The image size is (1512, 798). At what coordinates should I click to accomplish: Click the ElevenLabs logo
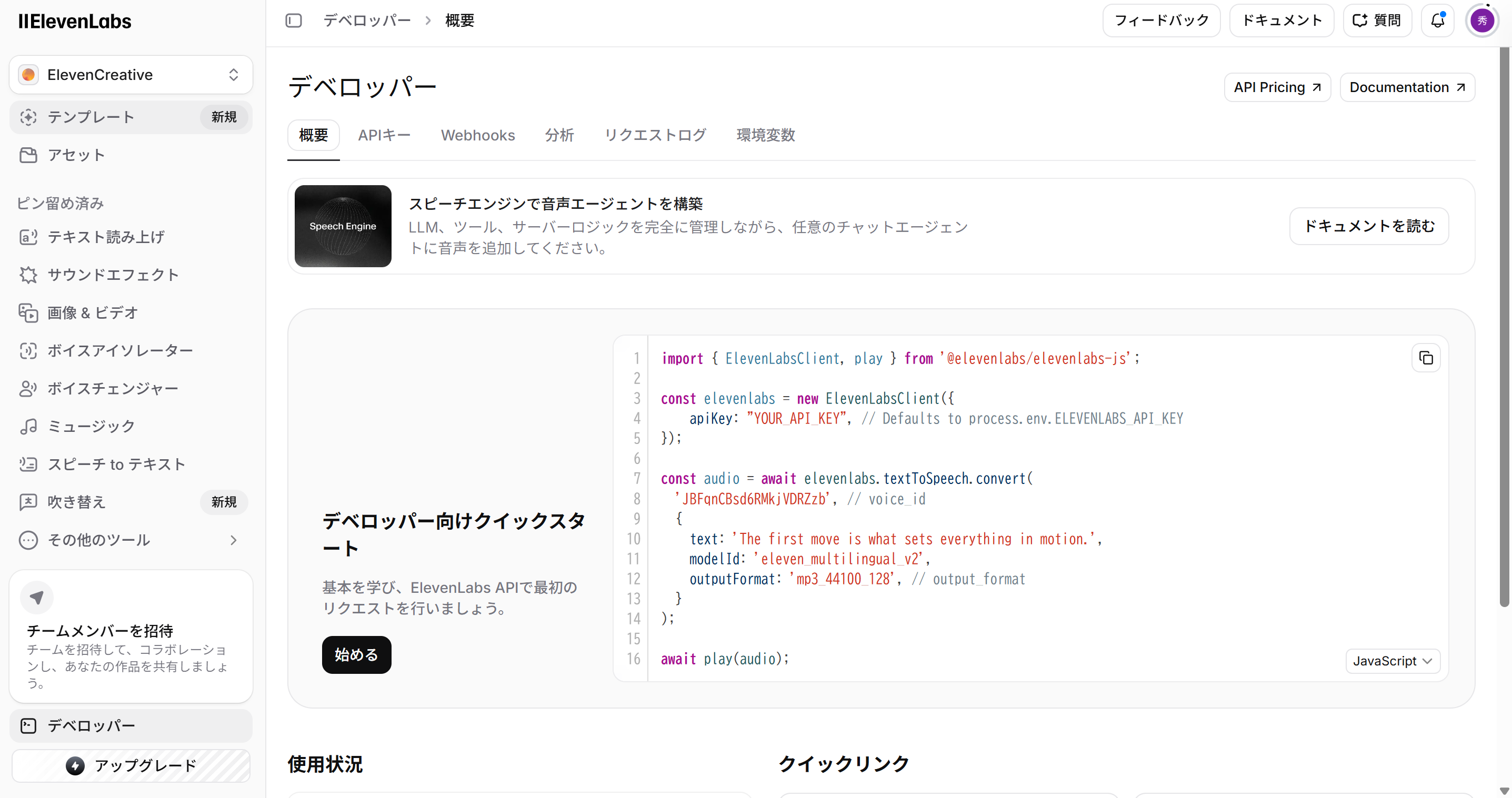coord(75,21)
